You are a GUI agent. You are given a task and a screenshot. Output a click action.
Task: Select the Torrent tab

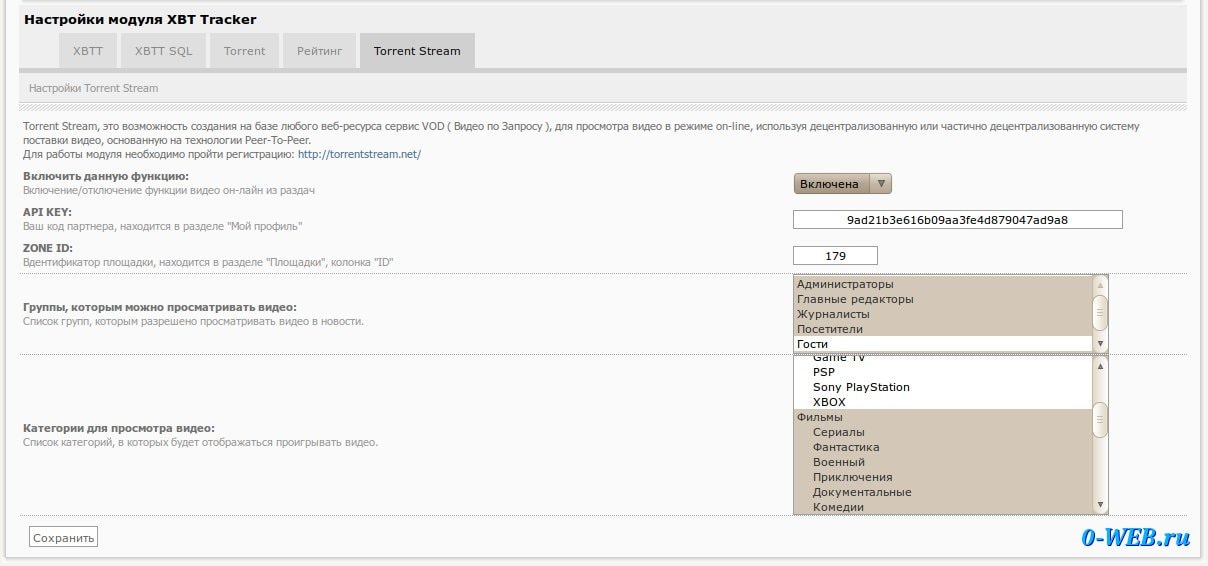coord(244,51)
